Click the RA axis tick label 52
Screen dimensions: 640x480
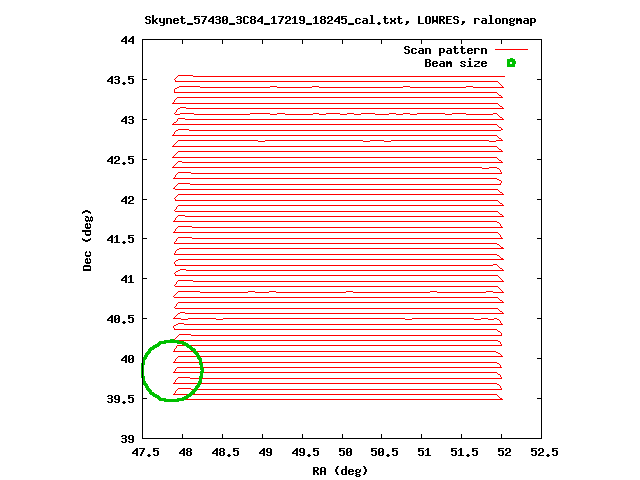pyautogui.click(x=504, y=452)
